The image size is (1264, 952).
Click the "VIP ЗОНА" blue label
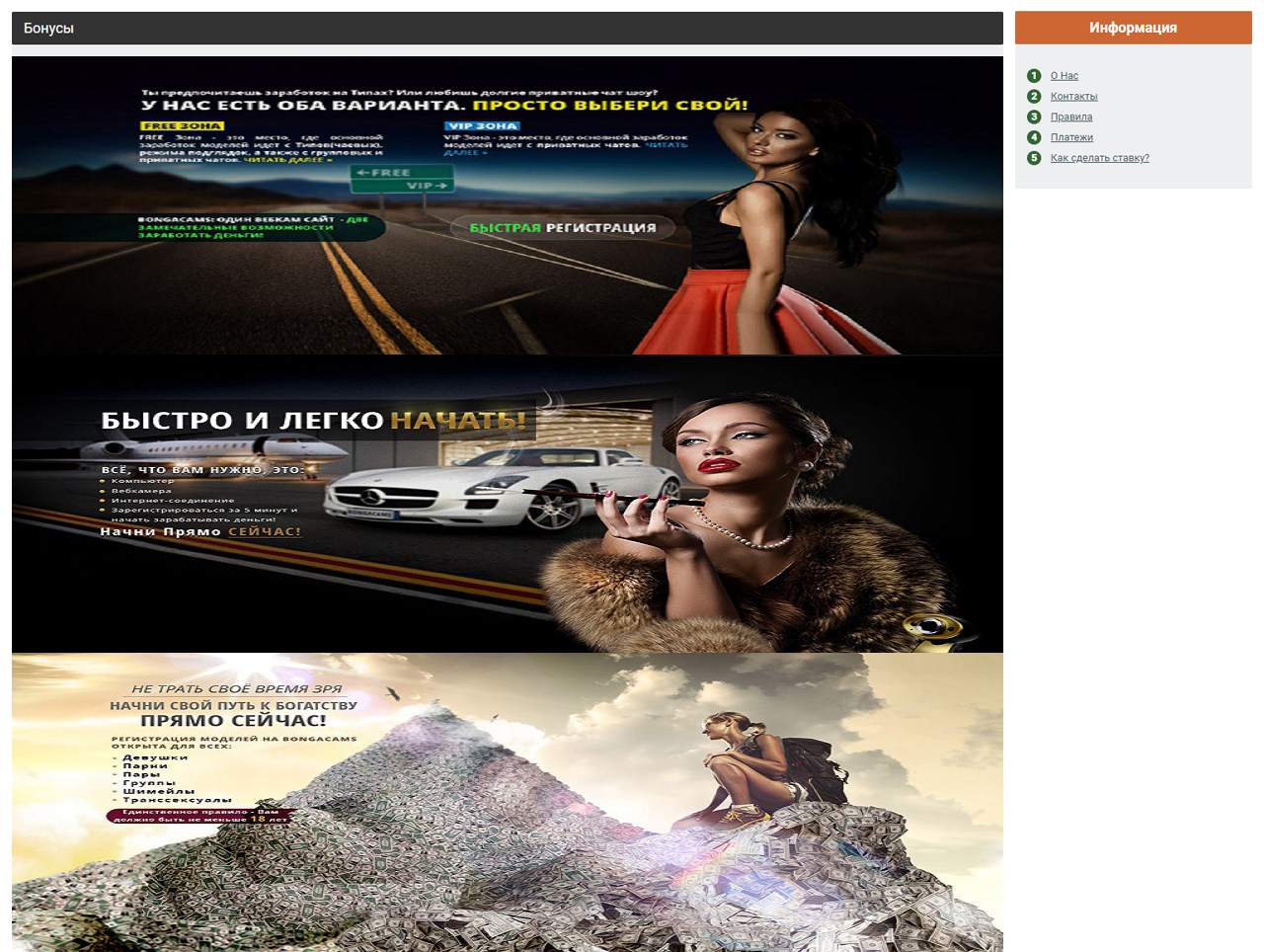pyautogui.click(x=482, y=126)
